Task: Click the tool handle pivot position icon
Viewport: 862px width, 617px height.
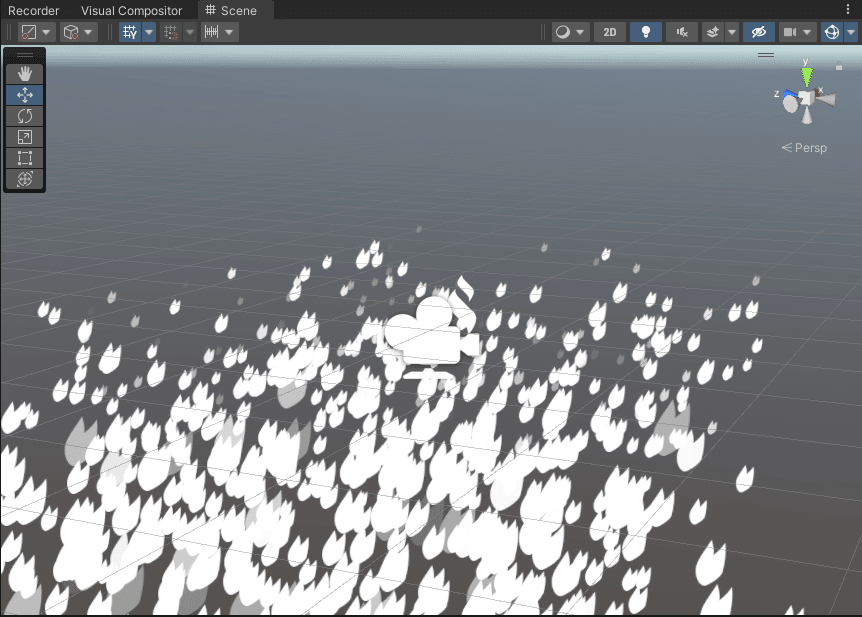Action: (x=29, y=32)
